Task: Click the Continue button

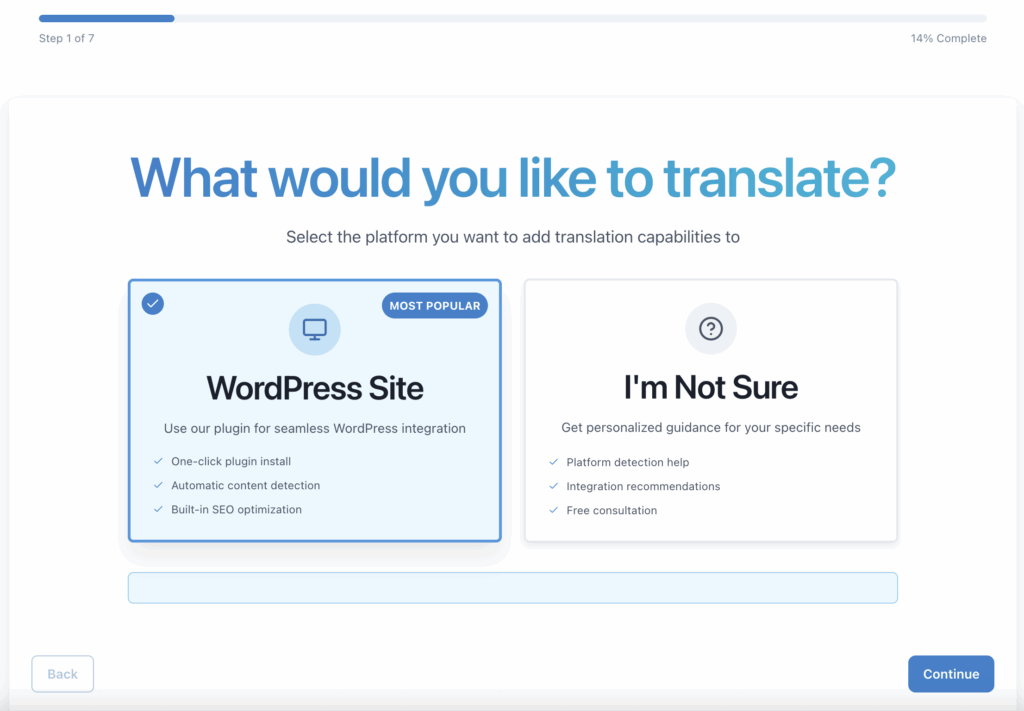Action: [951, 674]
